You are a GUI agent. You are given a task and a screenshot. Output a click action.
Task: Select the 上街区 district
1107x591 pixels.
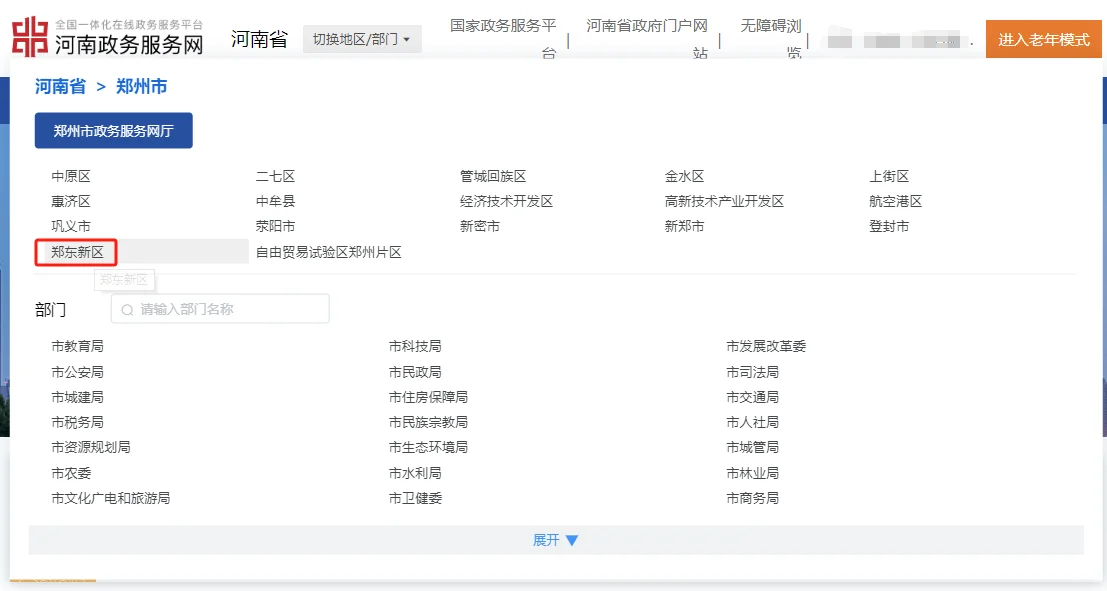889,177
